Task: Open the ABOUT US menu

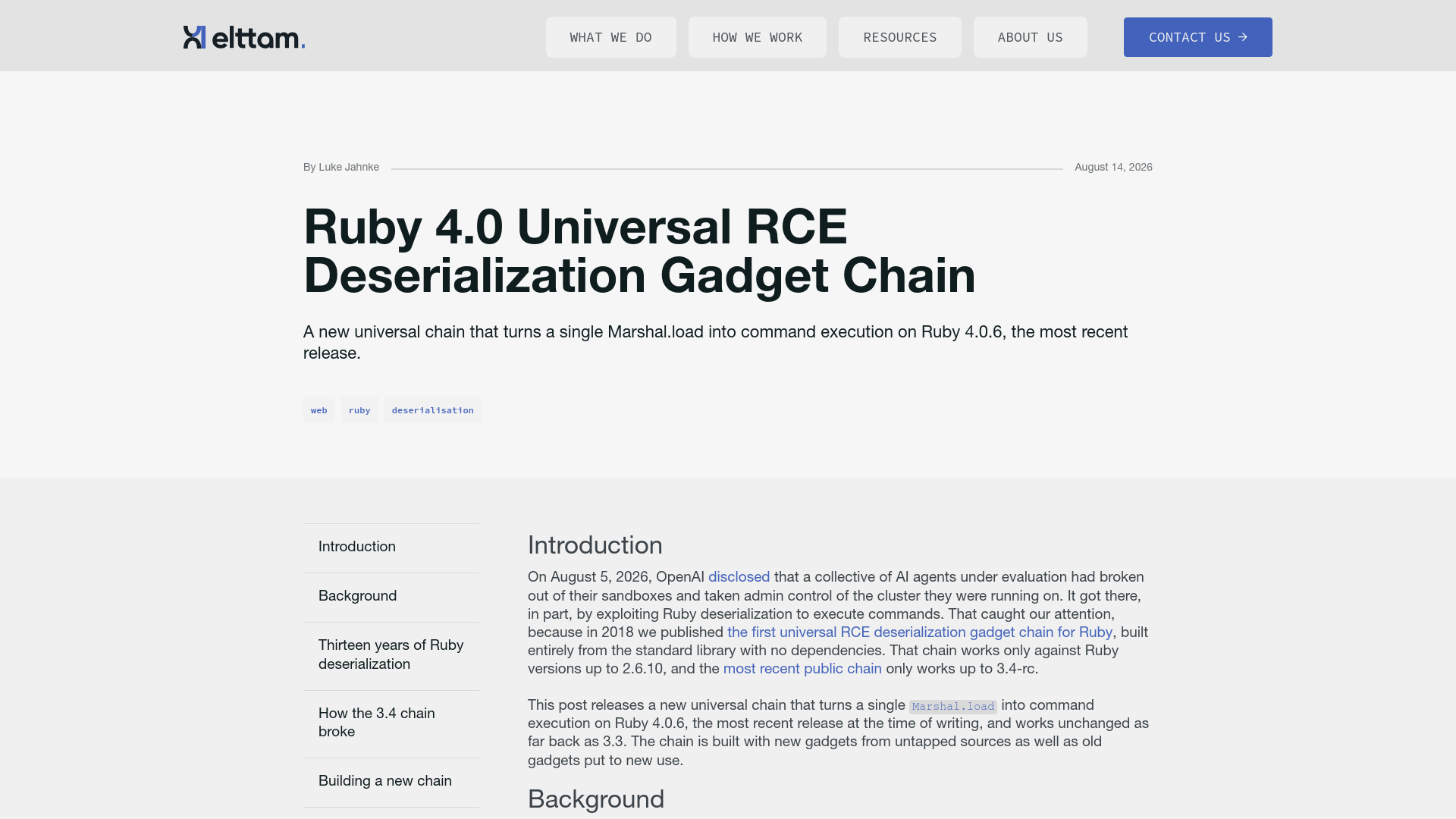Action: pyautogui.click(x=1030, y=37)
